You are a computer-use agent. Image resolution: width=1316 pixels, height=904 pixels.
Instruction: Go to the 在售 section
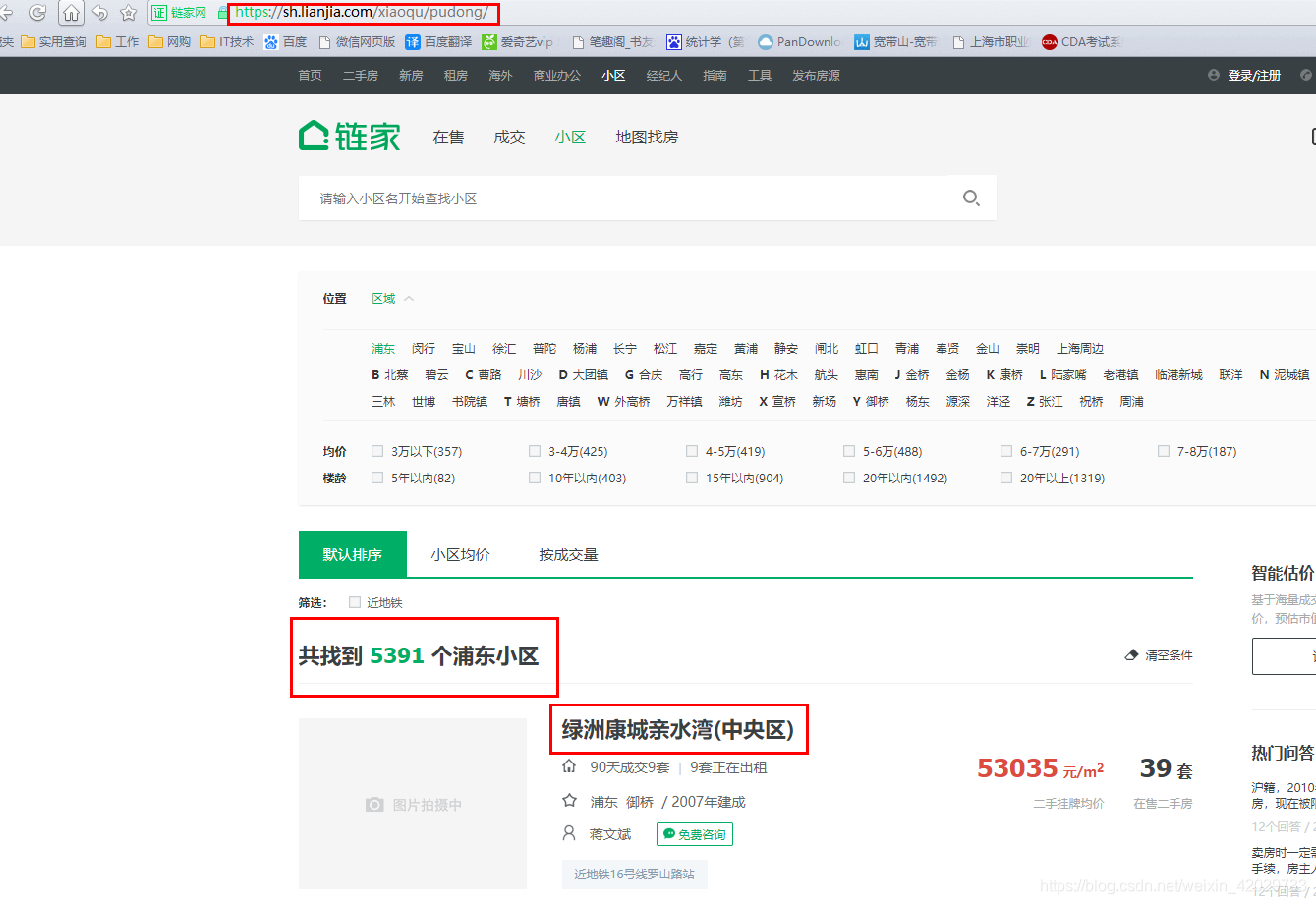coord(448,138)
